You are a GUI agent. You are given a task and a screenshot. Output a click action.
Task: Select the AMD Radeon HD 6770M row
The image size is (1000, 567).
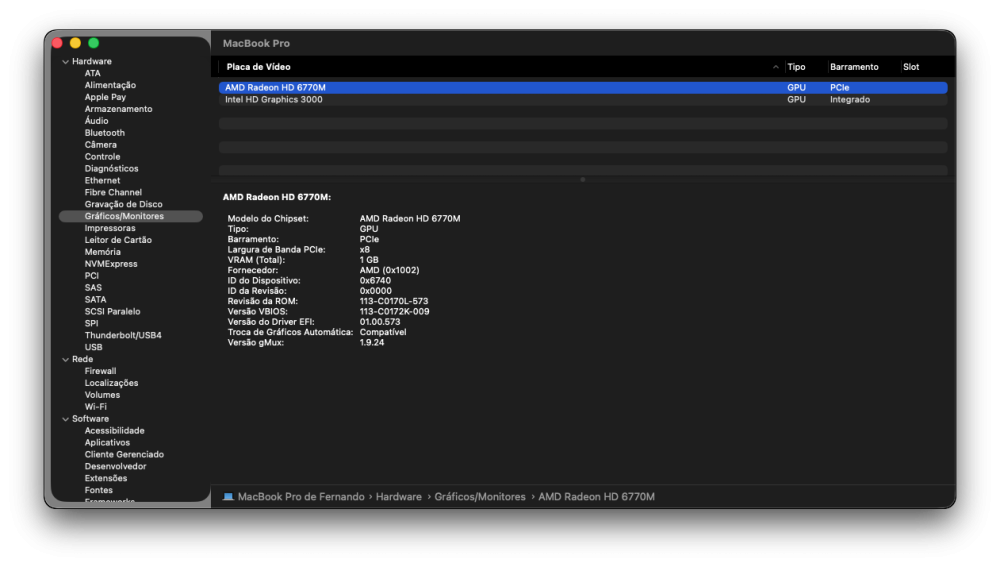583,87
